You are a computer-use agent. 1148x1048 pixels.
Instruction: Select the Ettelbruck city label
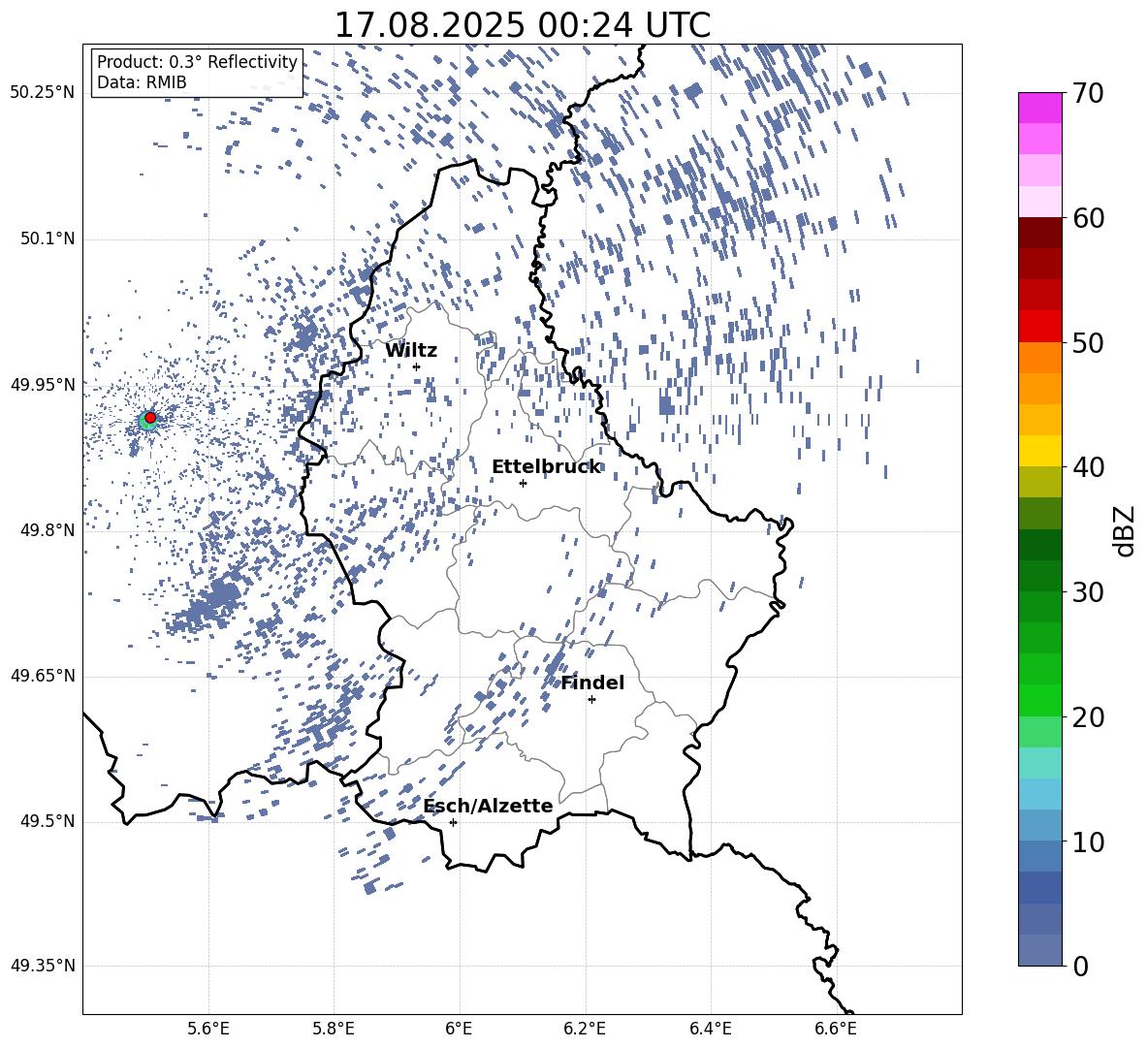pos(546,467)
